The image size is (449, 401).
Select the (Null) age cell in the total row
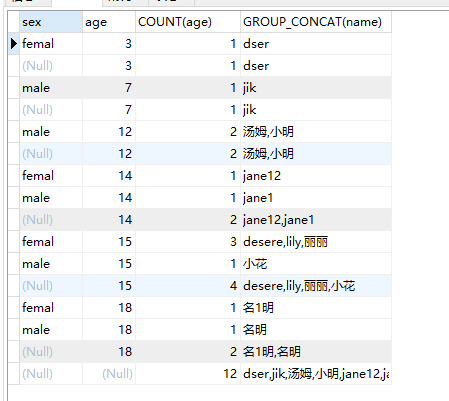click(109, 374)
